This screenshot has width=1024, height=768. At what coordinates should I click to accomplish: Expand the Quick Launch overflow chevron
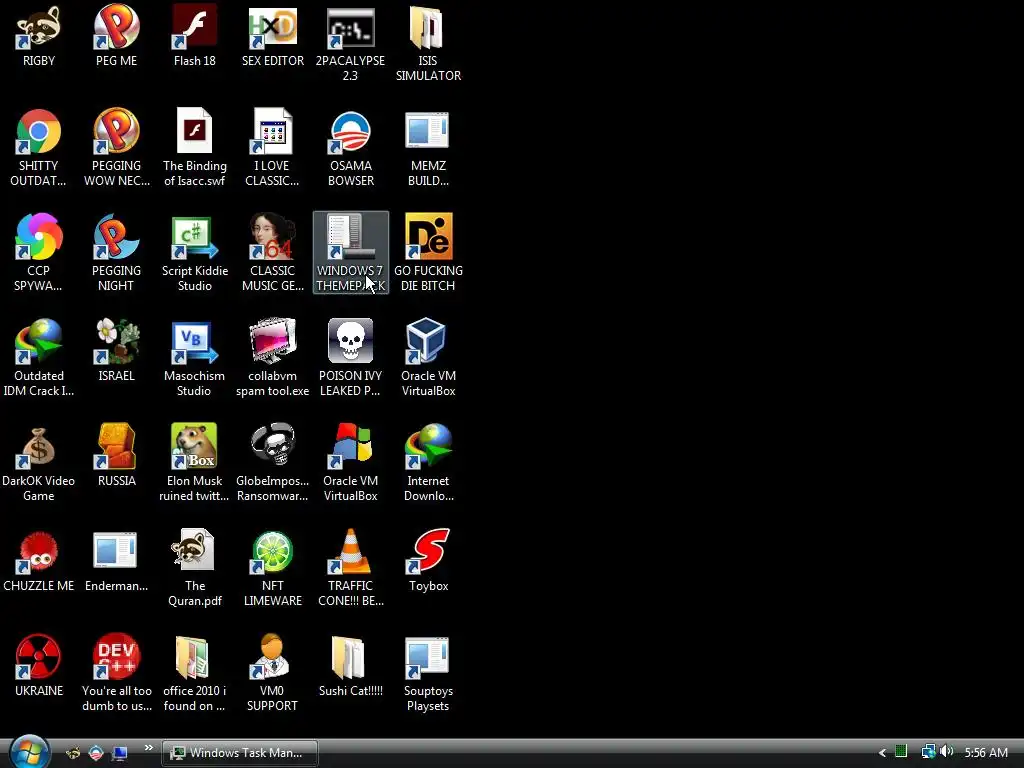click(x=148, y=748)
